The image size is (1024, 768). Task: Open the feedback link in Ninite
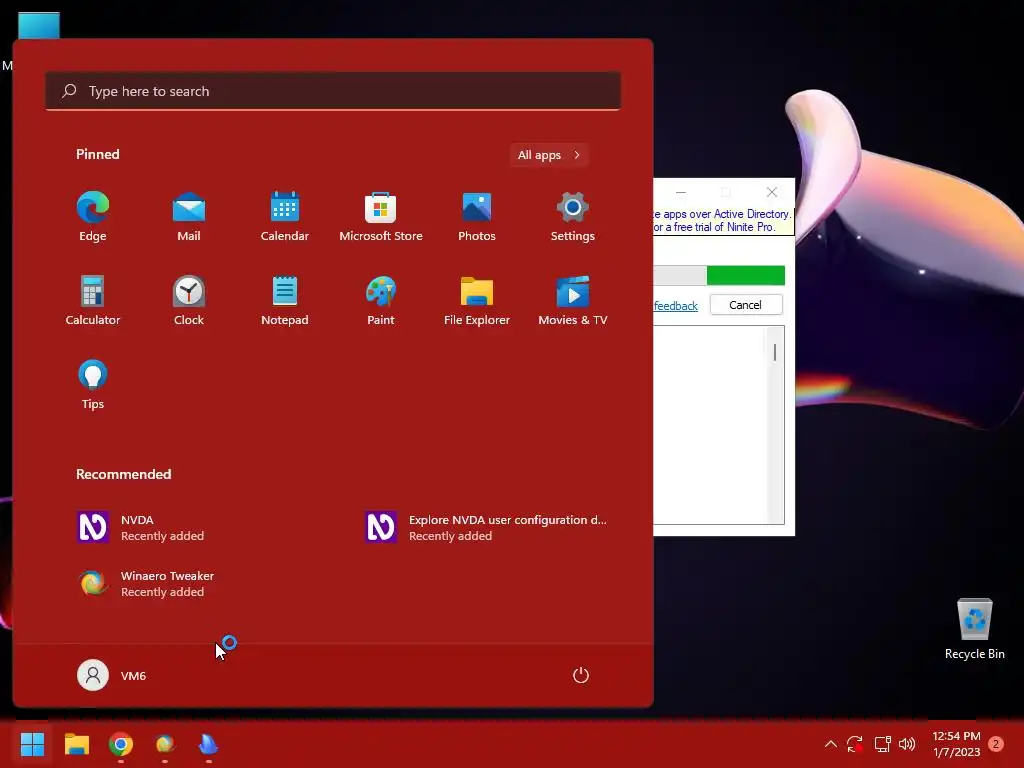[676, 306]
